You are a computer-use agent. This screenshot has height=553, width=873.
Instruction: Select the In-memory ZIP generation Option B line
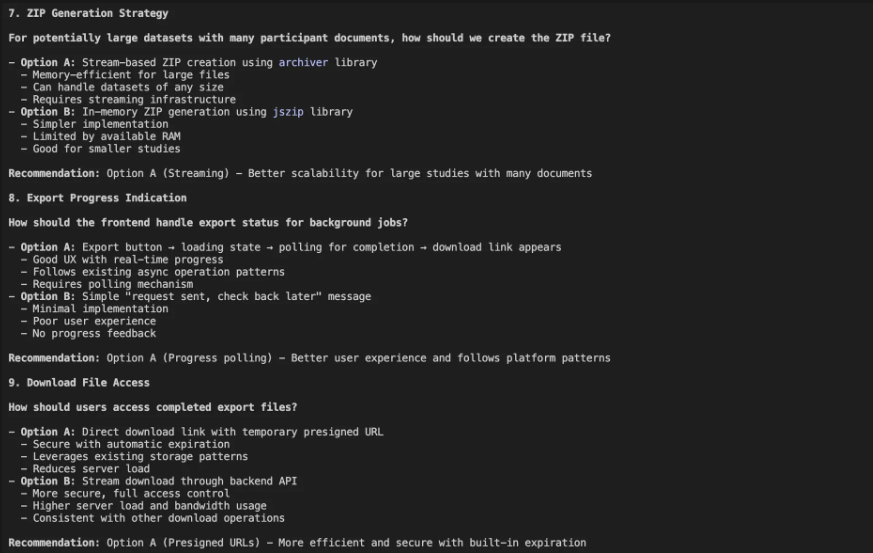(186, 112)
